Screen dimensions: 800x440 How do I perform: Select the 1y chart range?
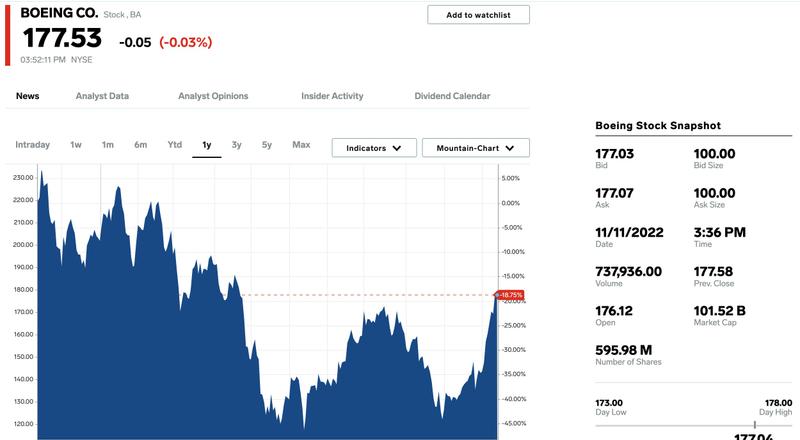[x=207, y=145]
